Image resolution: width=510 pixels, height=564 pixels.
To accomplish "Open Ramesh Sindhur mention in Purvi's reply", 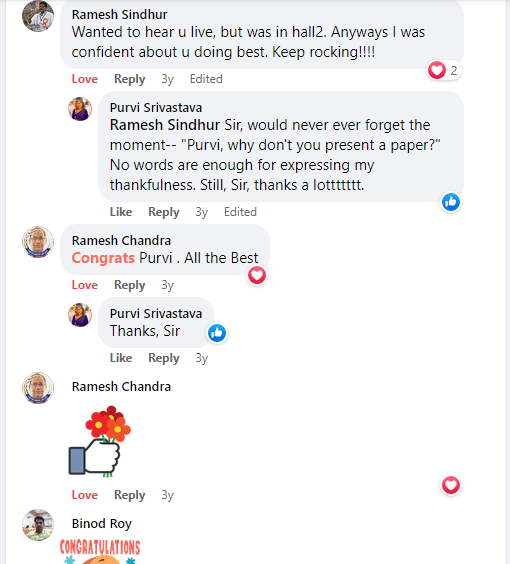I will coord(165,125).
